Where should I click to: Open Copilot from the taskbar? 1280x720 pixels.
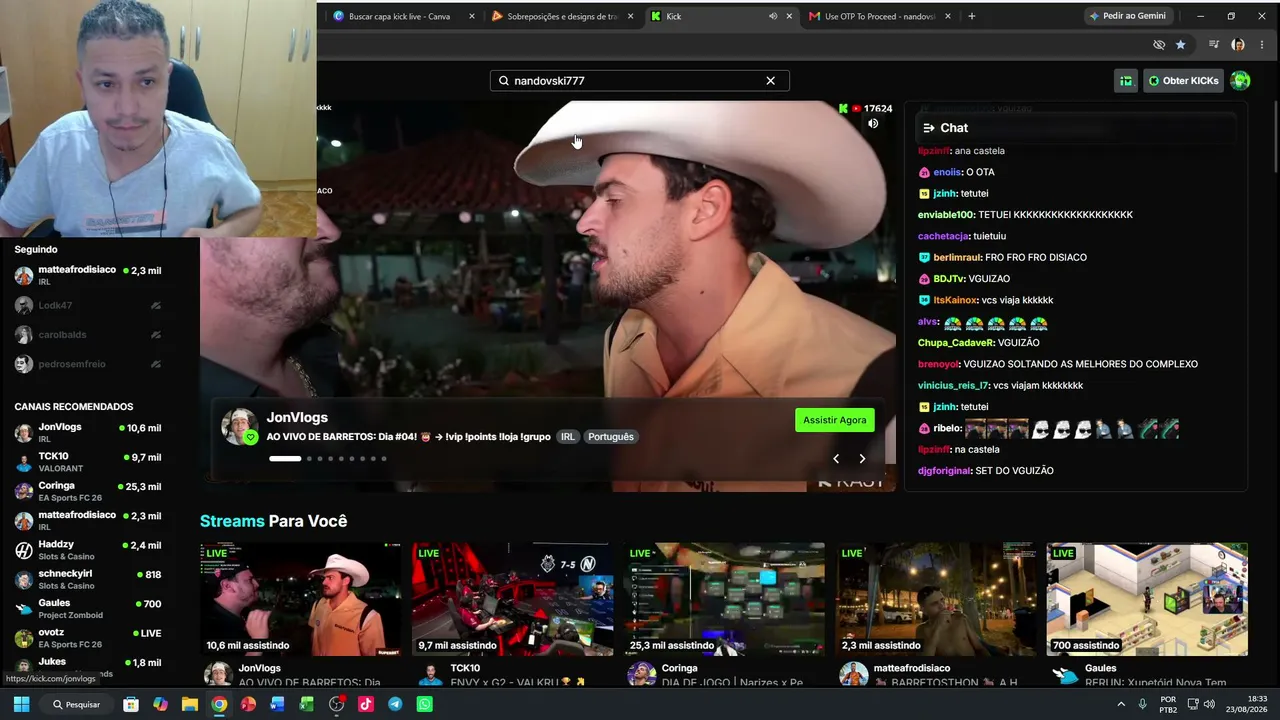(x=160, y=704)
